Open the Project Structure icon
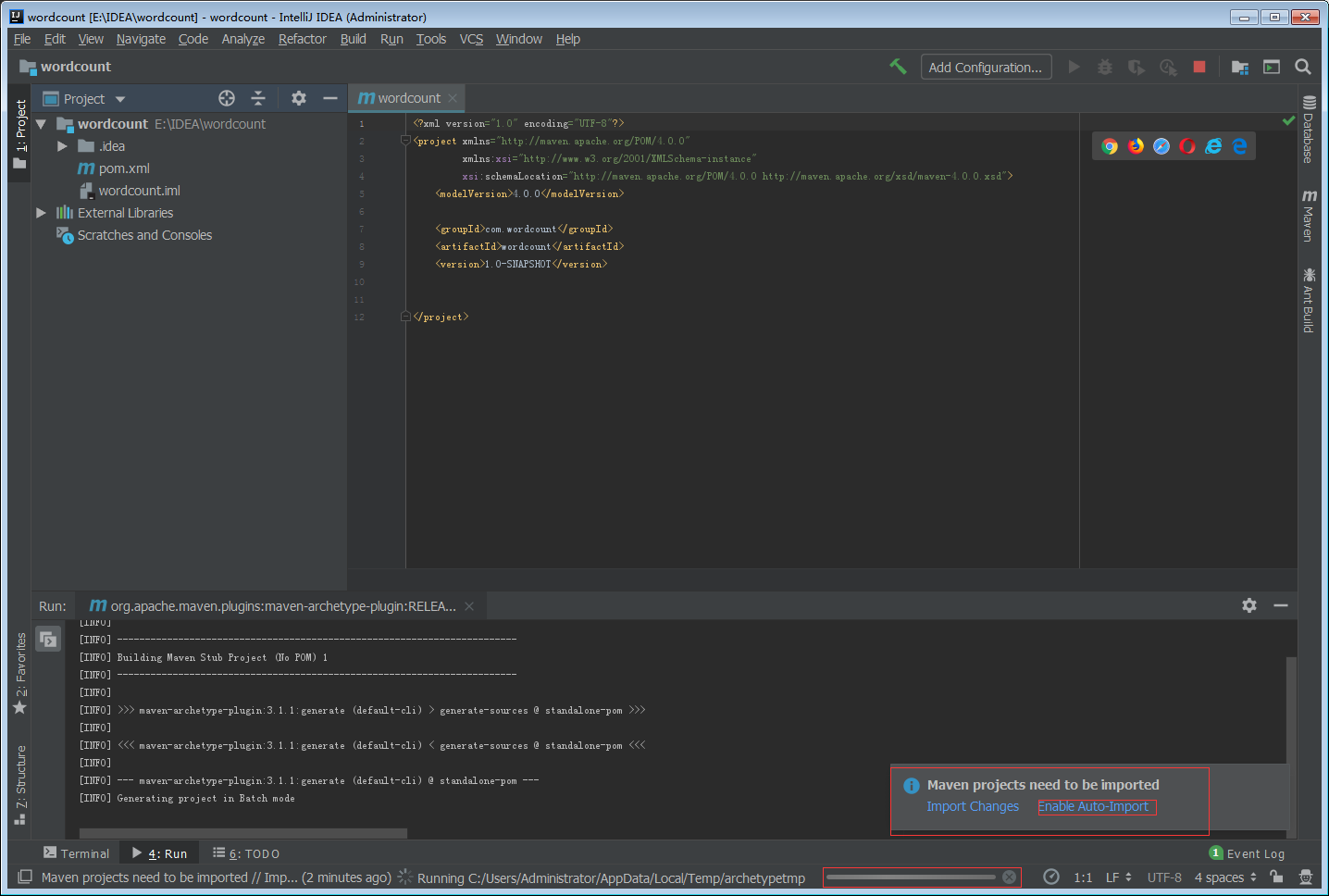The width and height of the screenshot is (1329, 896). tap(1240, 67)
